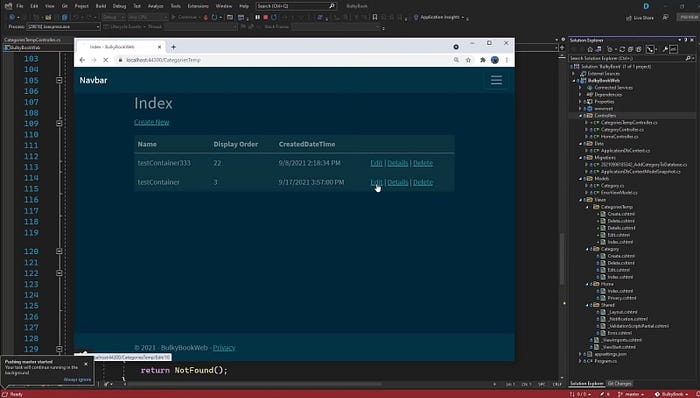Open CategoryController.cs in Solution Explorer
700x398 pixels.
click(622, 129)
